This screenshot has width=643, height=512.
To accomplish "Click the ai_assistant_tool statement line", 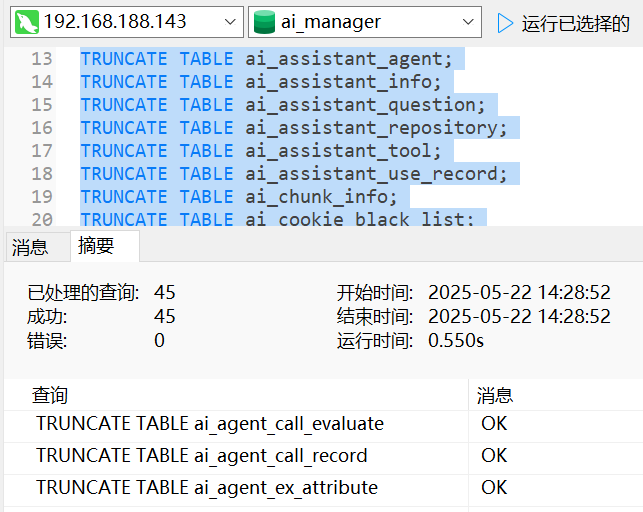I will pos(260,151).
